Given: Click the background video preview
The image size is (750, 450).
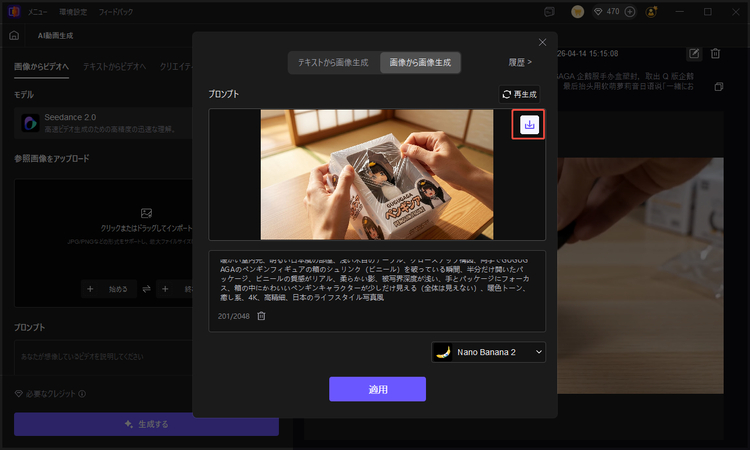Looking at the screenshot, I should pos(640,276).
